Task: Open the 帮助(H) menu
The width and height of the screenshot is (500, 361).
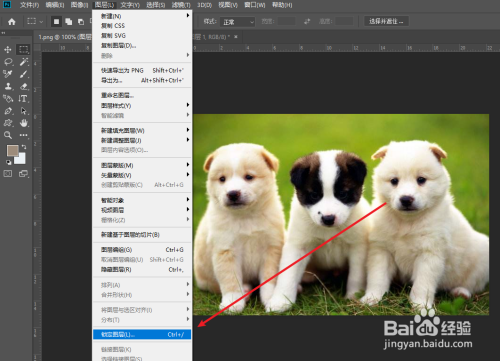Action: coord(282,5)
